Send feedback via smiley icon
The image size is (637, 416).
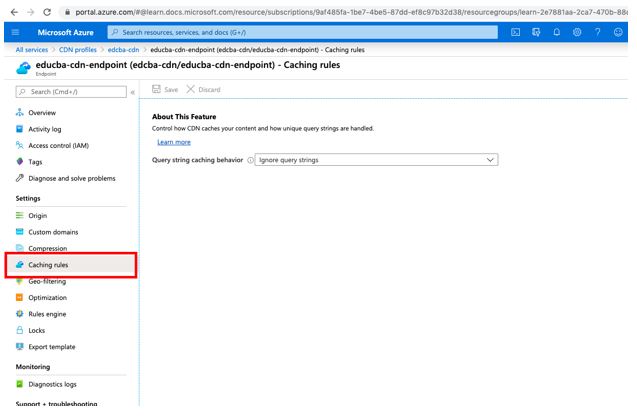(x=618, y=32)
